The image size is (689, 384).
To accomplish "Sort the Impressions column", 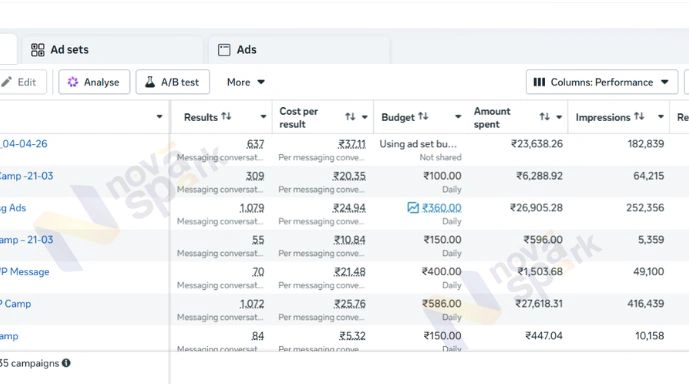I will click(x=639, y=116).
